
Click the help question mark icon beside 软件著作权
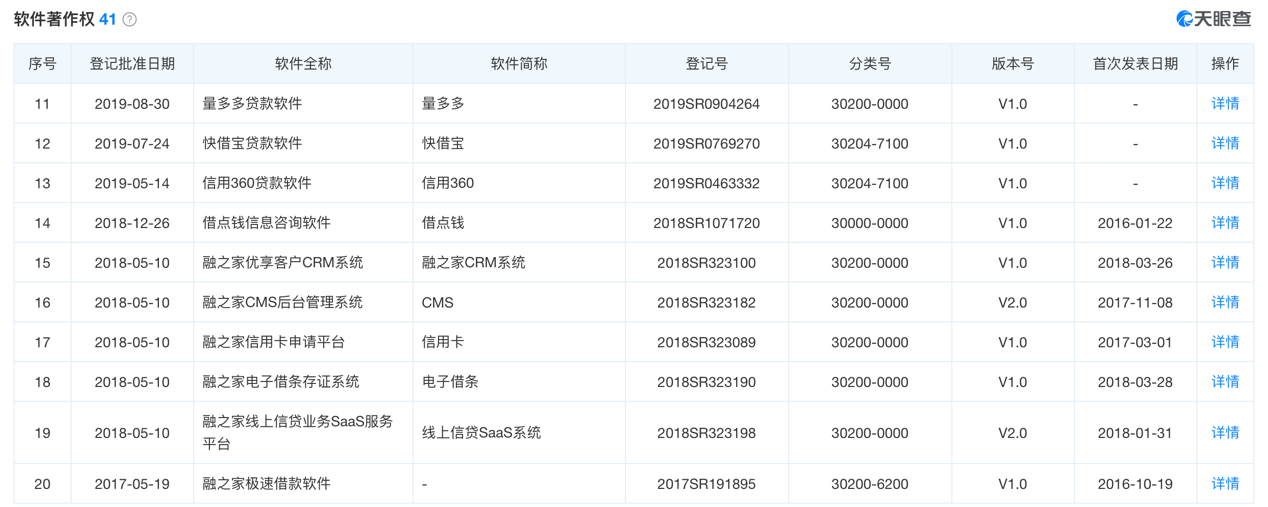130,20
